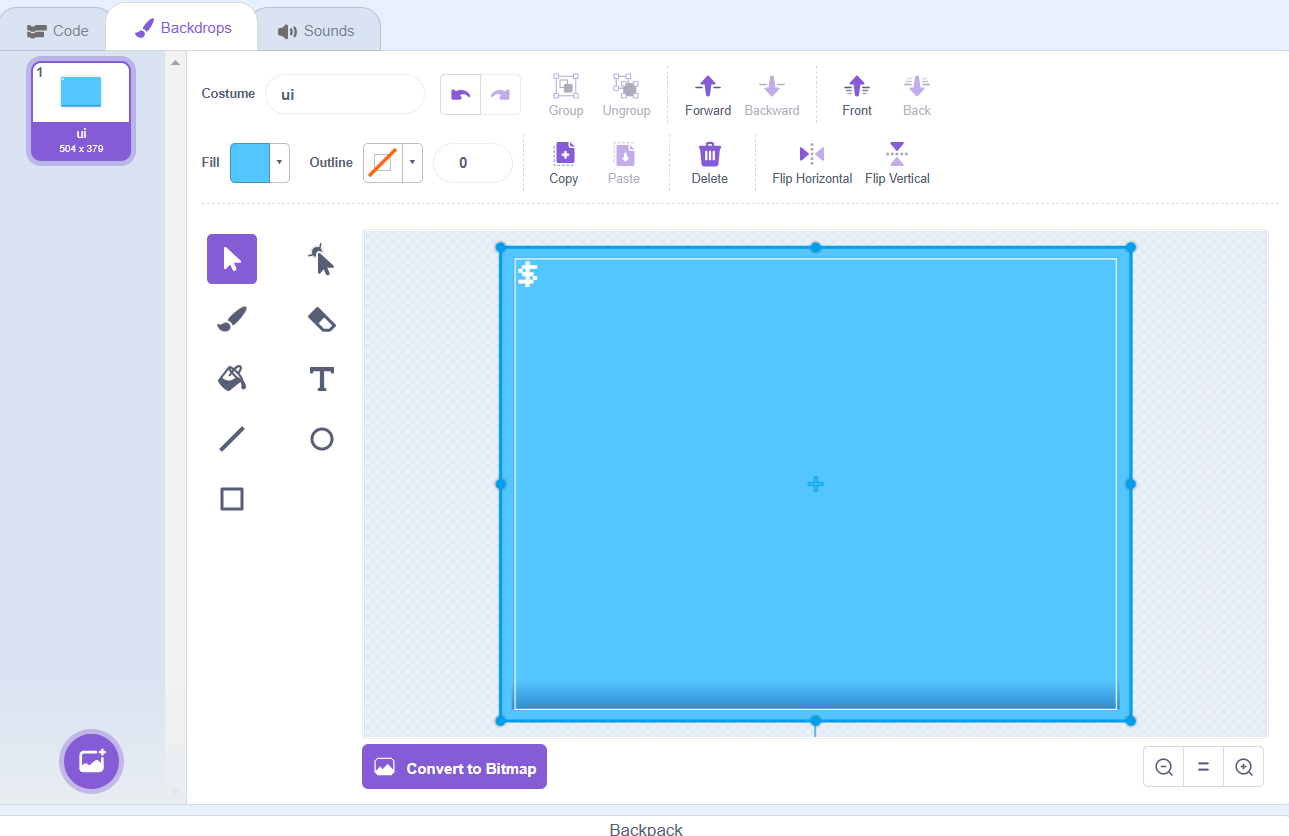This screenshot has width=1289, height=836.
Task: Select the ui backdrop thumbnail
Action: [x=81, y=112]
